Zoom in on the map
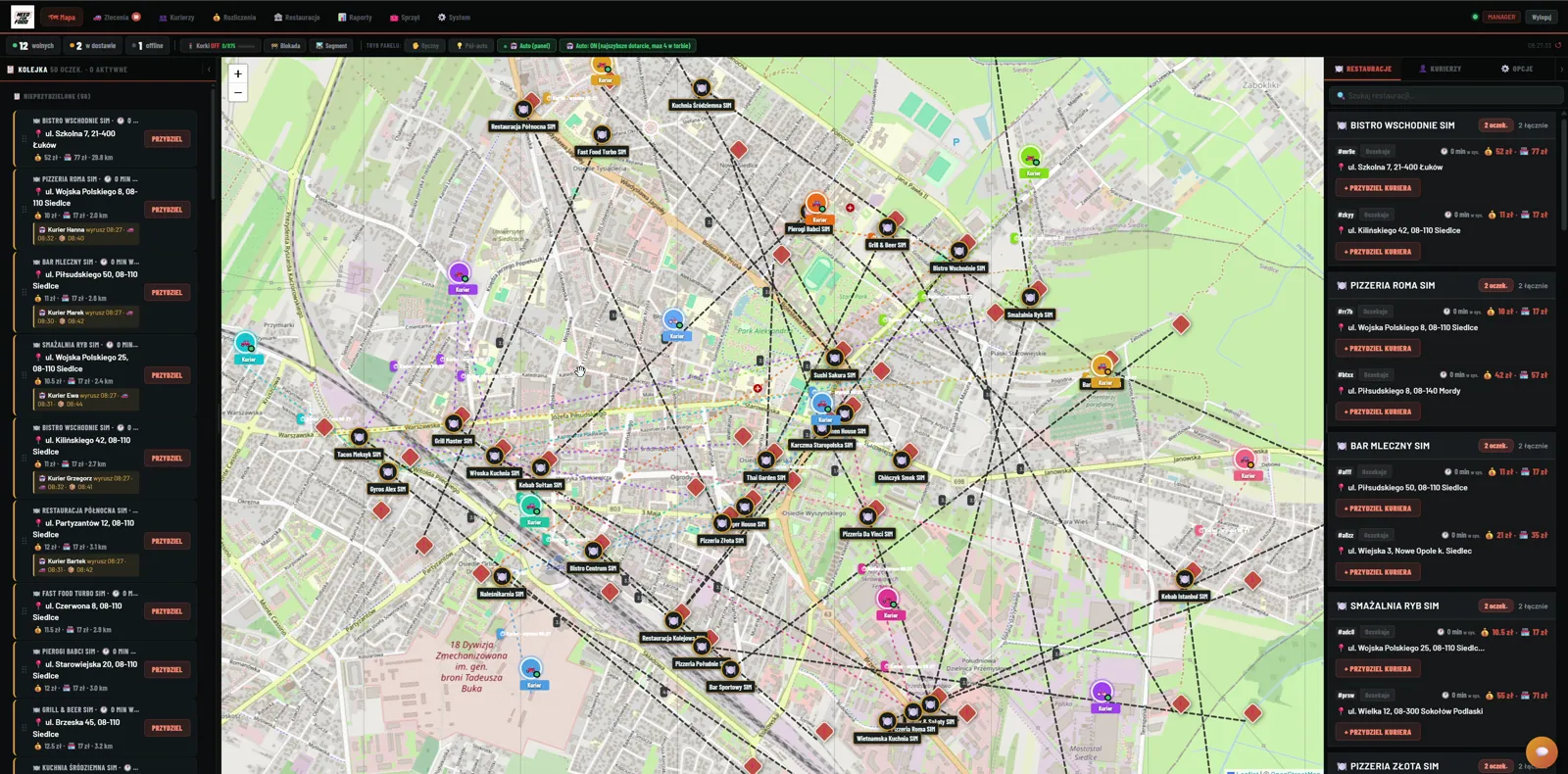 [237, 73]
